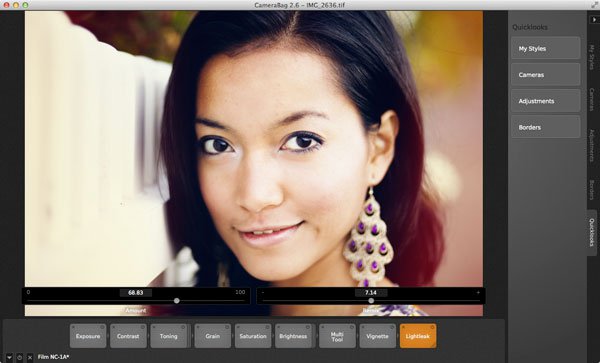Toggle the Vignette tile's power circle
The width and height of the screenshot is (600, 363).
(392, 327)
